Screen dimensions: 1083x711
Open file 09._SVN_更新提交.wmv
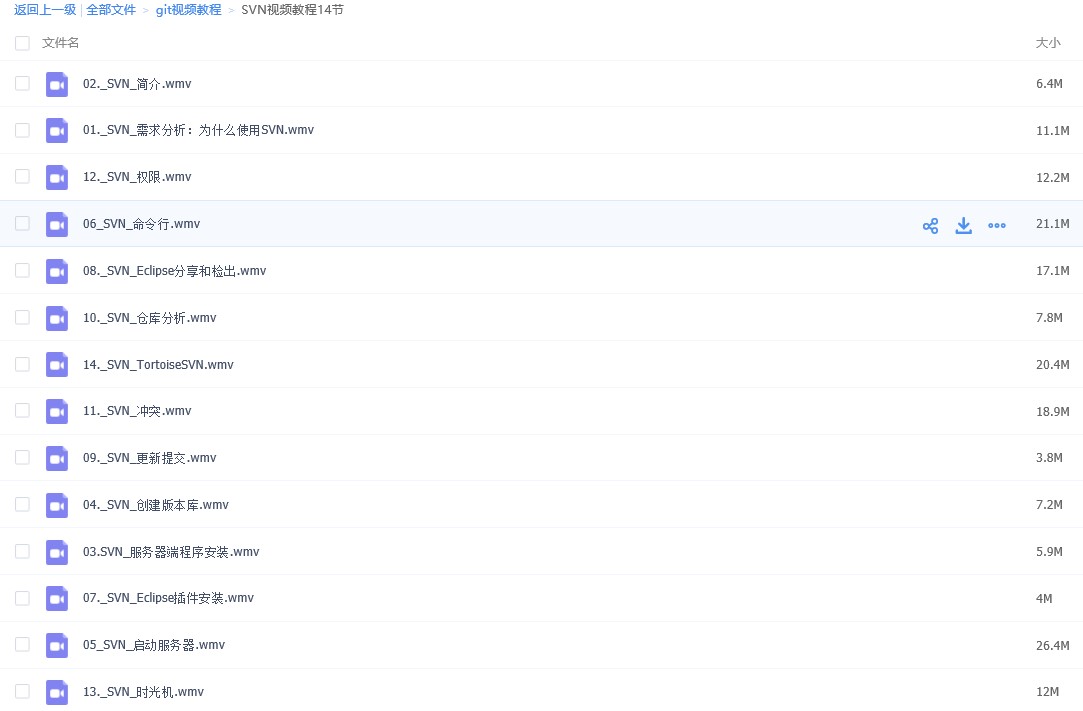(x=149, y=458)
